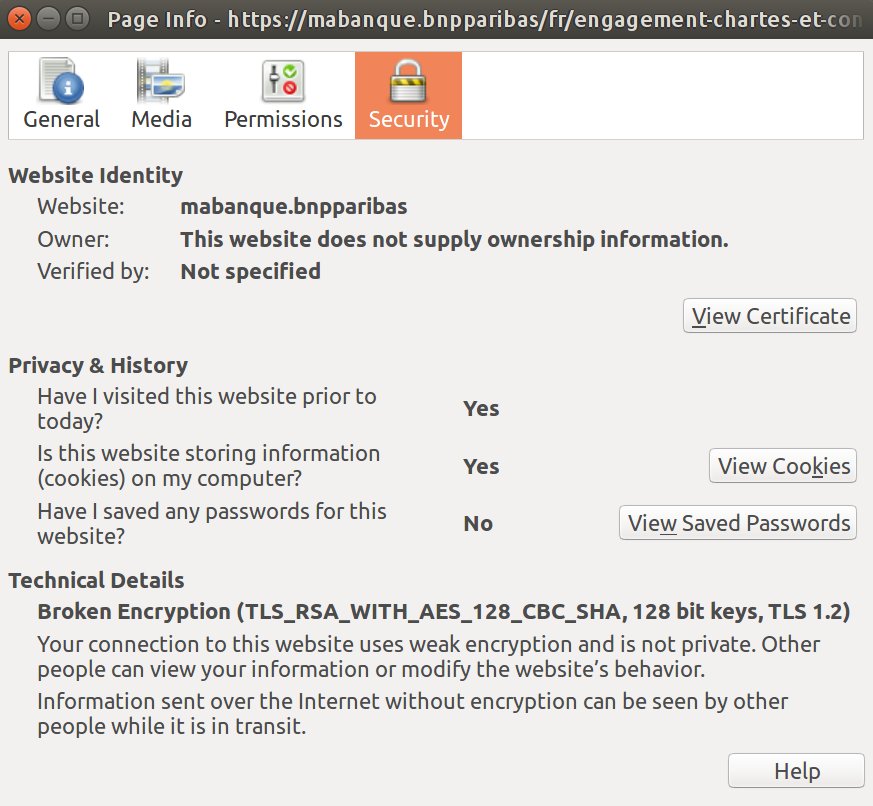This screenshot has width=873, height=806.
Task: Open View Saved Passwords
Action: point(738,523)
